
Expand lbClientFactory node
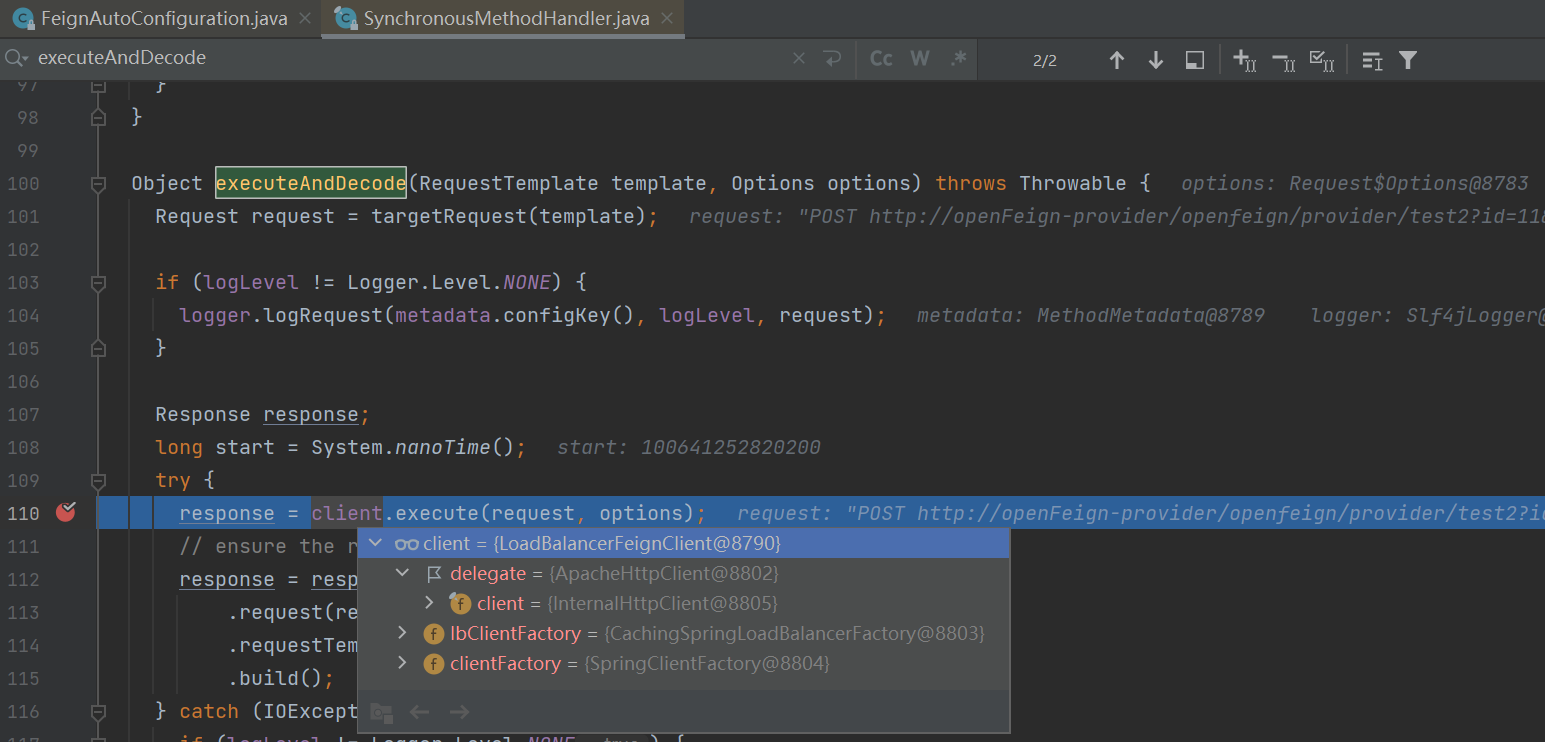pos(402,633)
